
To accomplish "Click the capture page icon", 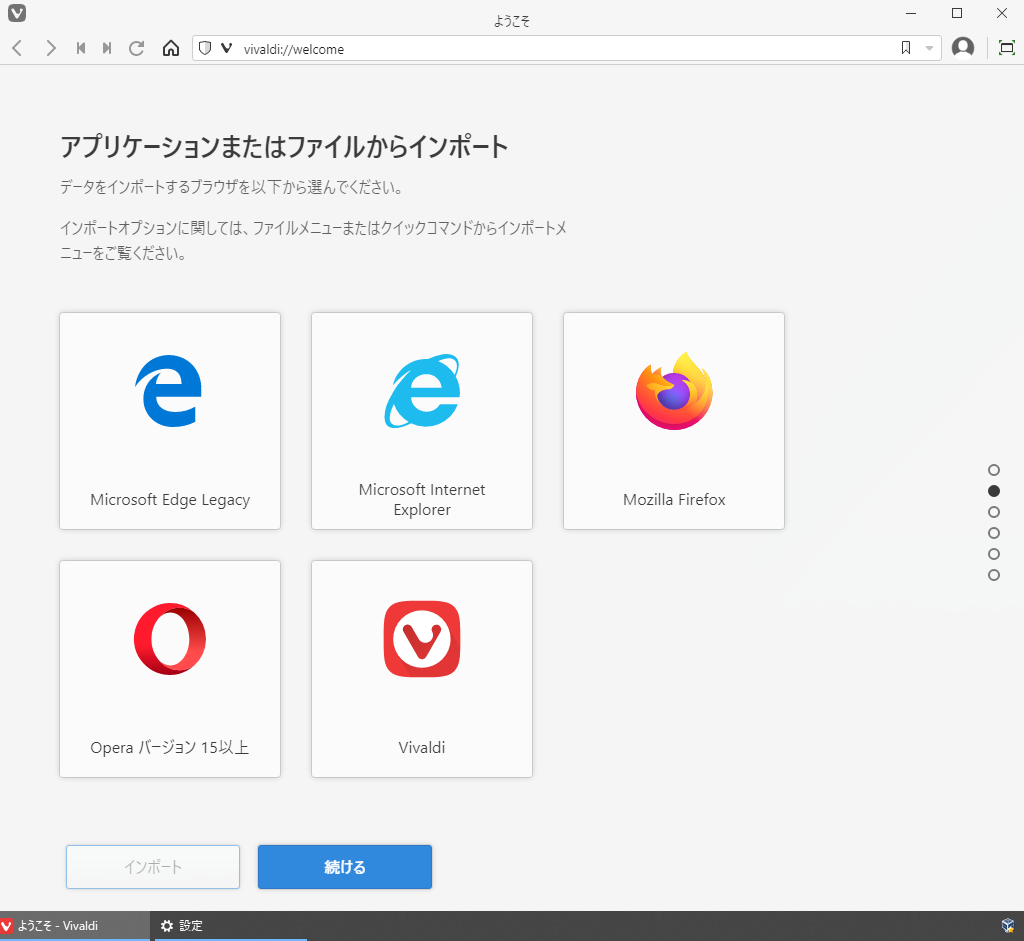I will click(x=1007, y=48).
